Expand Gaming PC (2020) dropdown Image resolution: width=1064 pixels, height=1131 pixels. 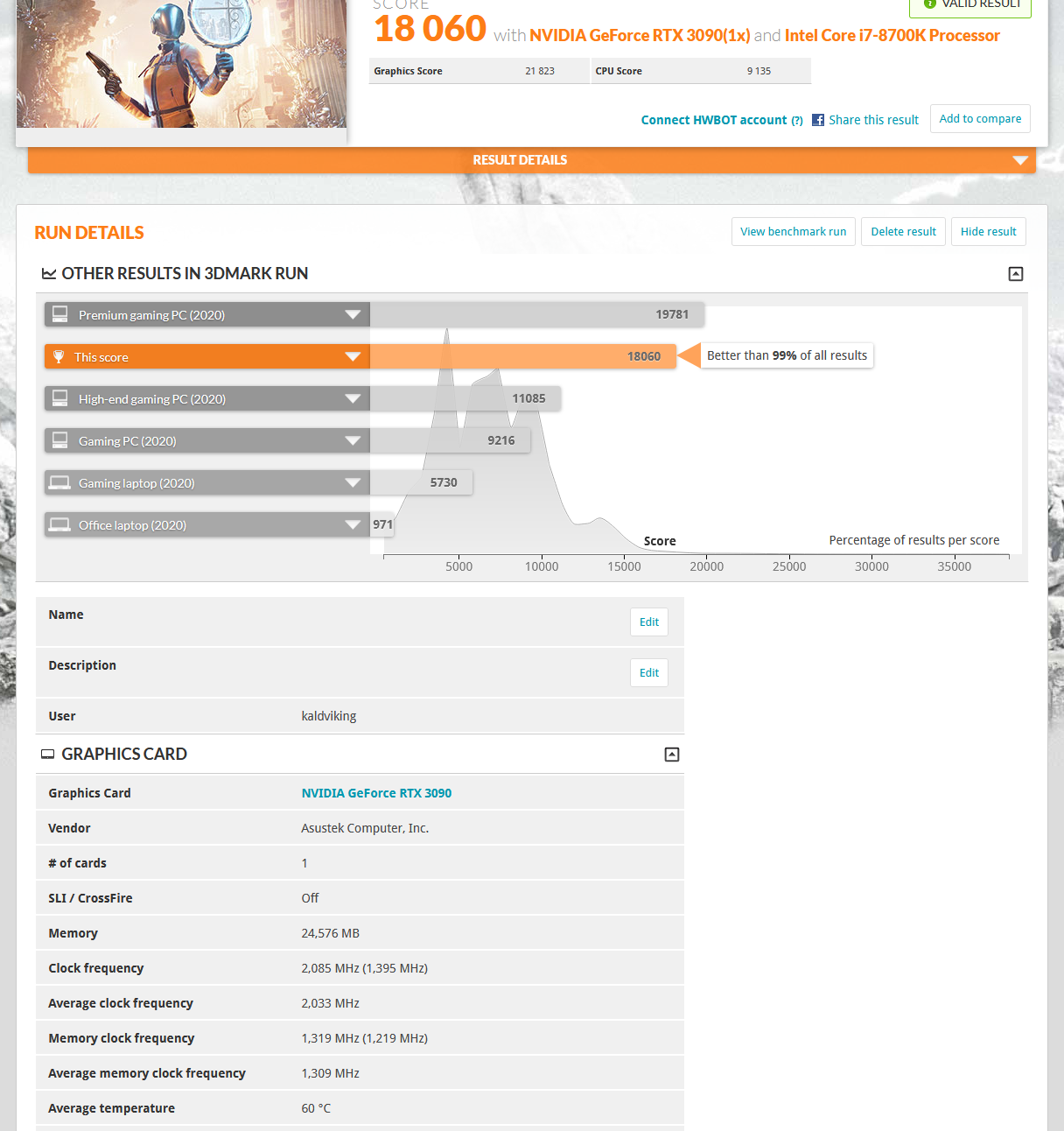tap(353, 441)
